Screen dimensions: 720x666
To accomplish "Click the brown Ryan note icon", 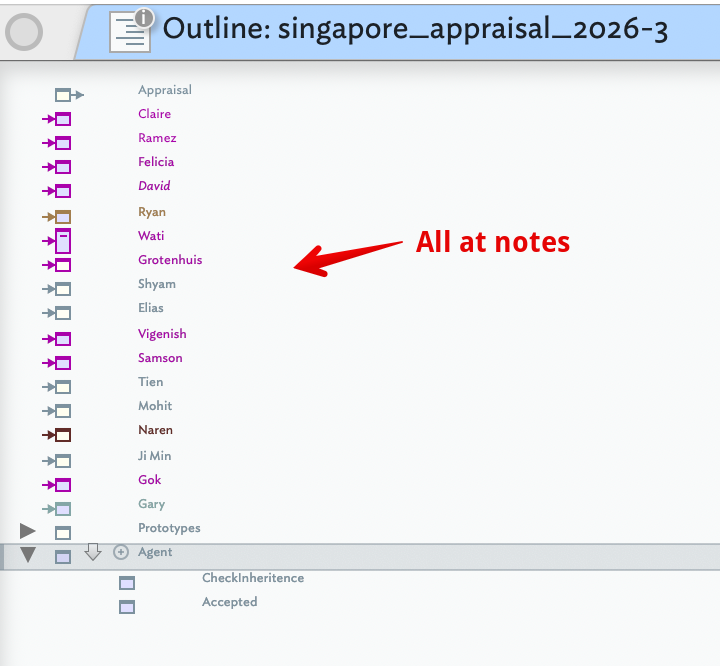I will click(62, 216).
